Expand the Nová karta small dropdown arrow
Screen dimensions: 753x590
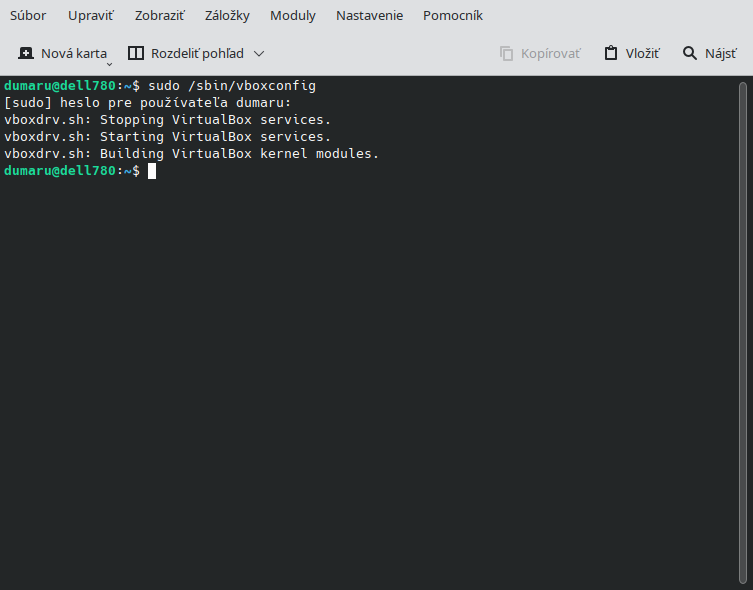[109, 64]
